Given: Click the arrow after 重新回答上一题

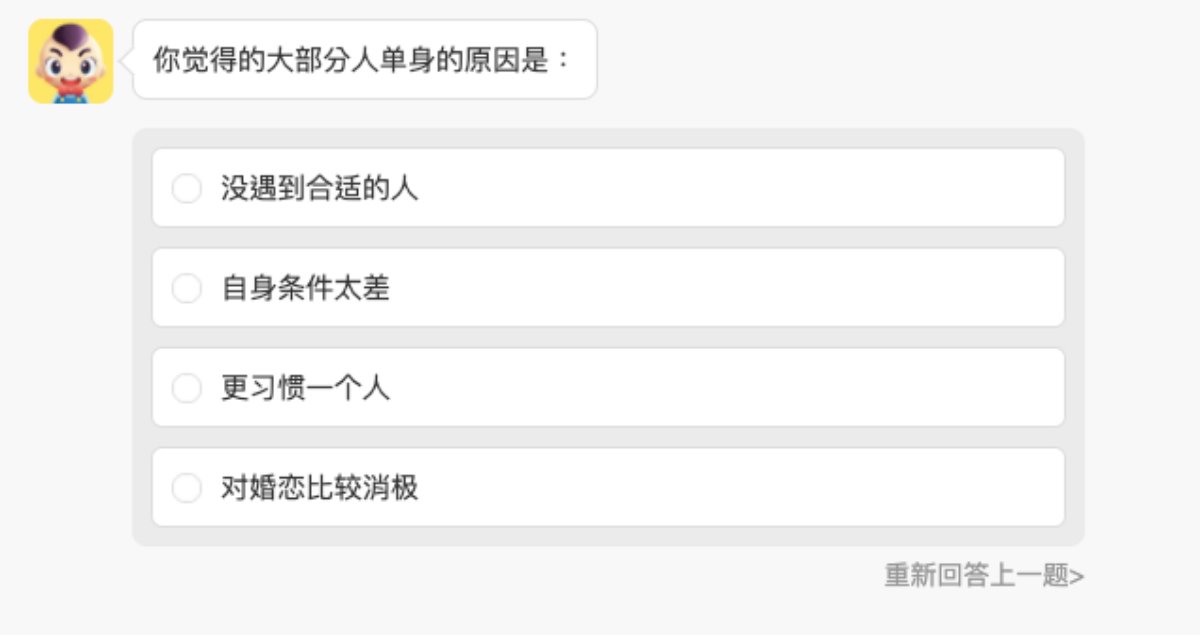Looking at the screenshot, I should (x=1077, y=577).
